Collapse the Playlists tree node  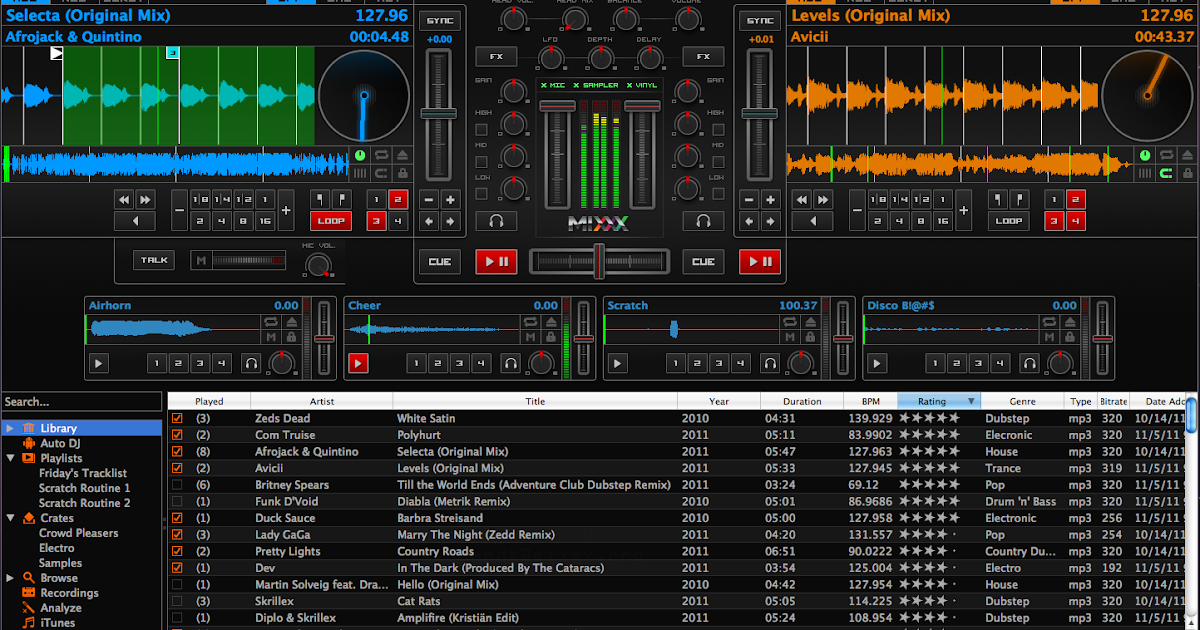pos(10,458)
